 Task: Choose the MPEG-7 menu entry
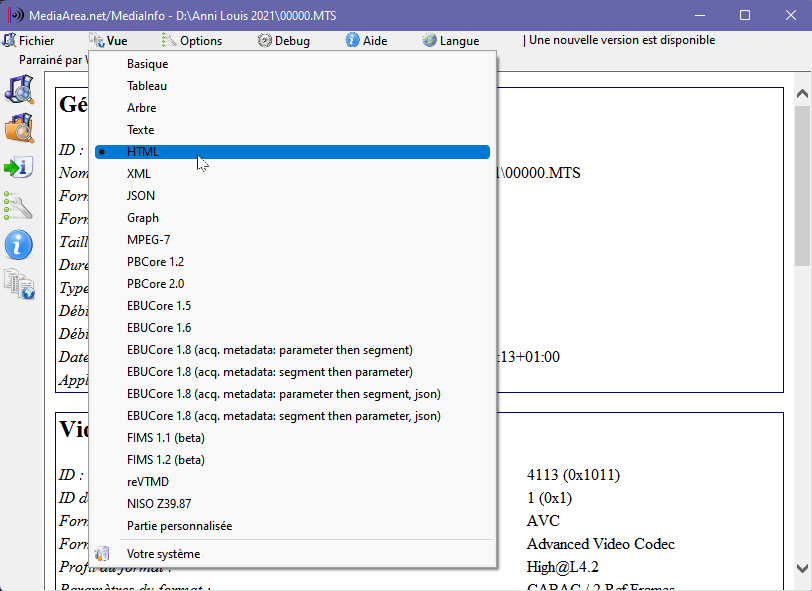148,240
